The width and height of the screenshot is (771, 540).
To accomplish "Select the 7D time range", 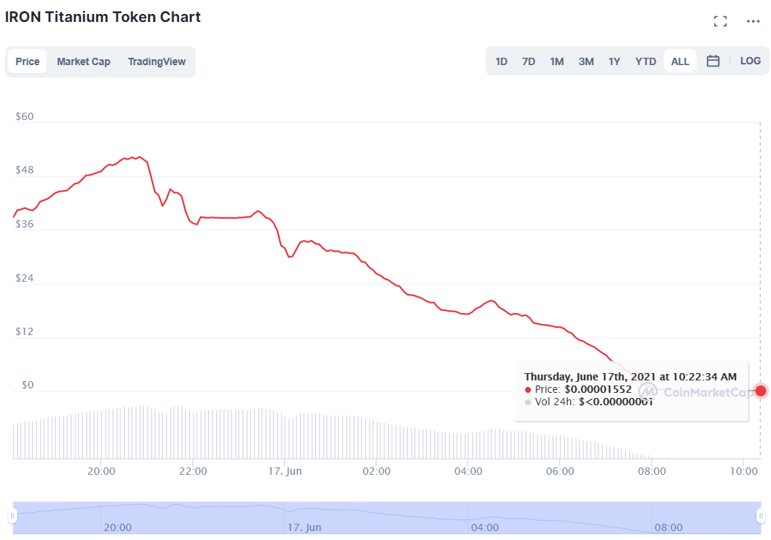I will pos(528,62).
